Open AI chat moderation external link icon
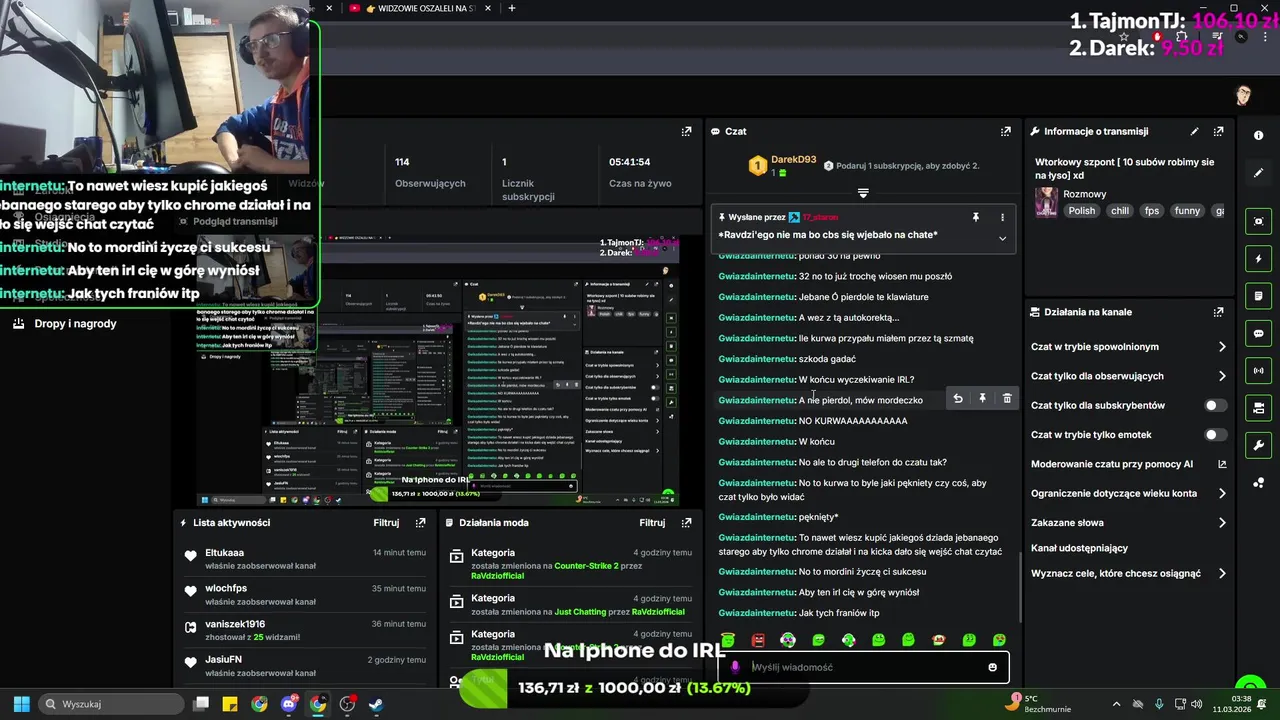This screenshot has width=1280, height=720. click(1222, 464)
